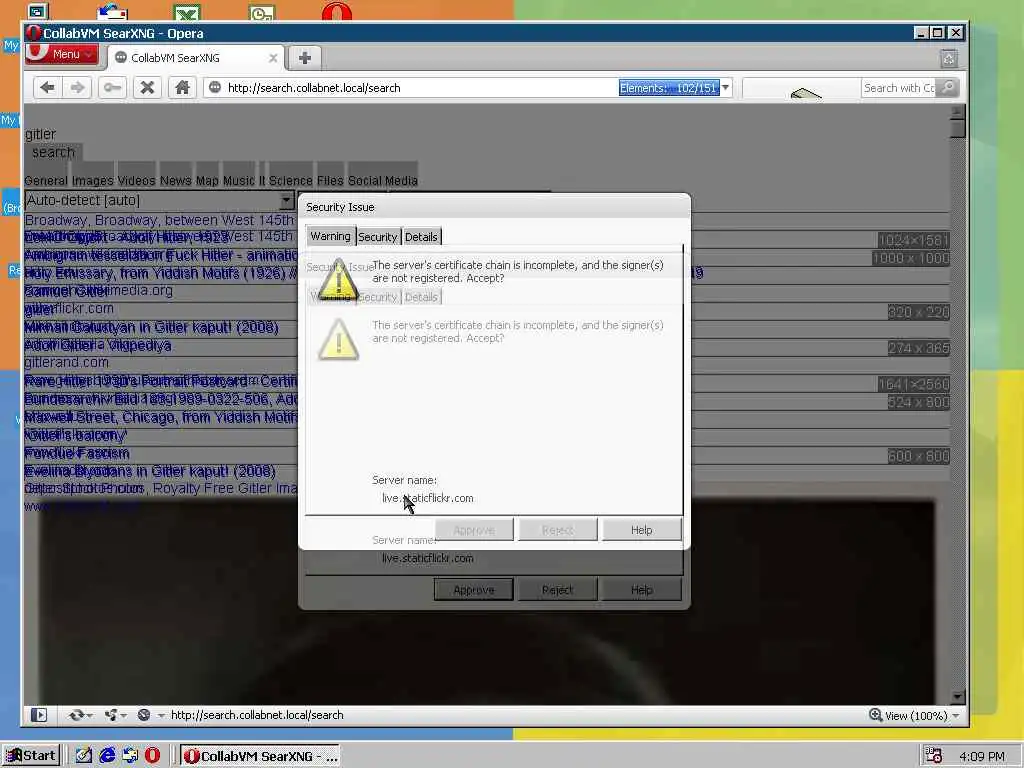The image size is (1024, 768).
Task: Click the Search with field in toolbar
Action: [899, 88]
